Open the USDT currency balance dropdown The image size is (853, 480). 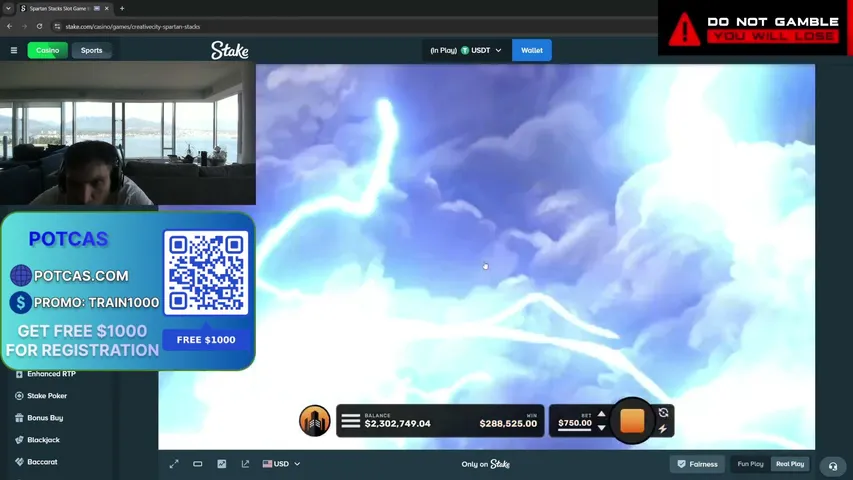[466, 50]
